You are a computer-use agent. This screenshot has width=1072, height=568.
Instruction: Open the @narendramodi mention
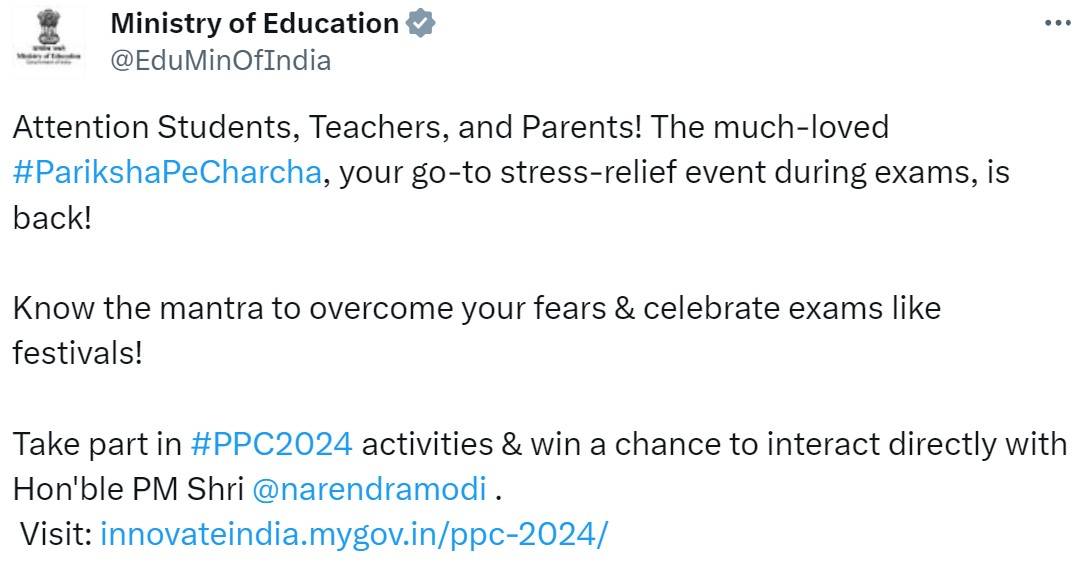(x=369, y=490)
